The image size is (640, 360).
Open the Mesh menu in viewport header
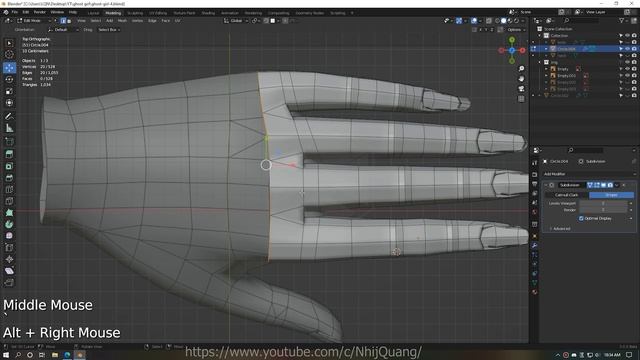[122, 20]
